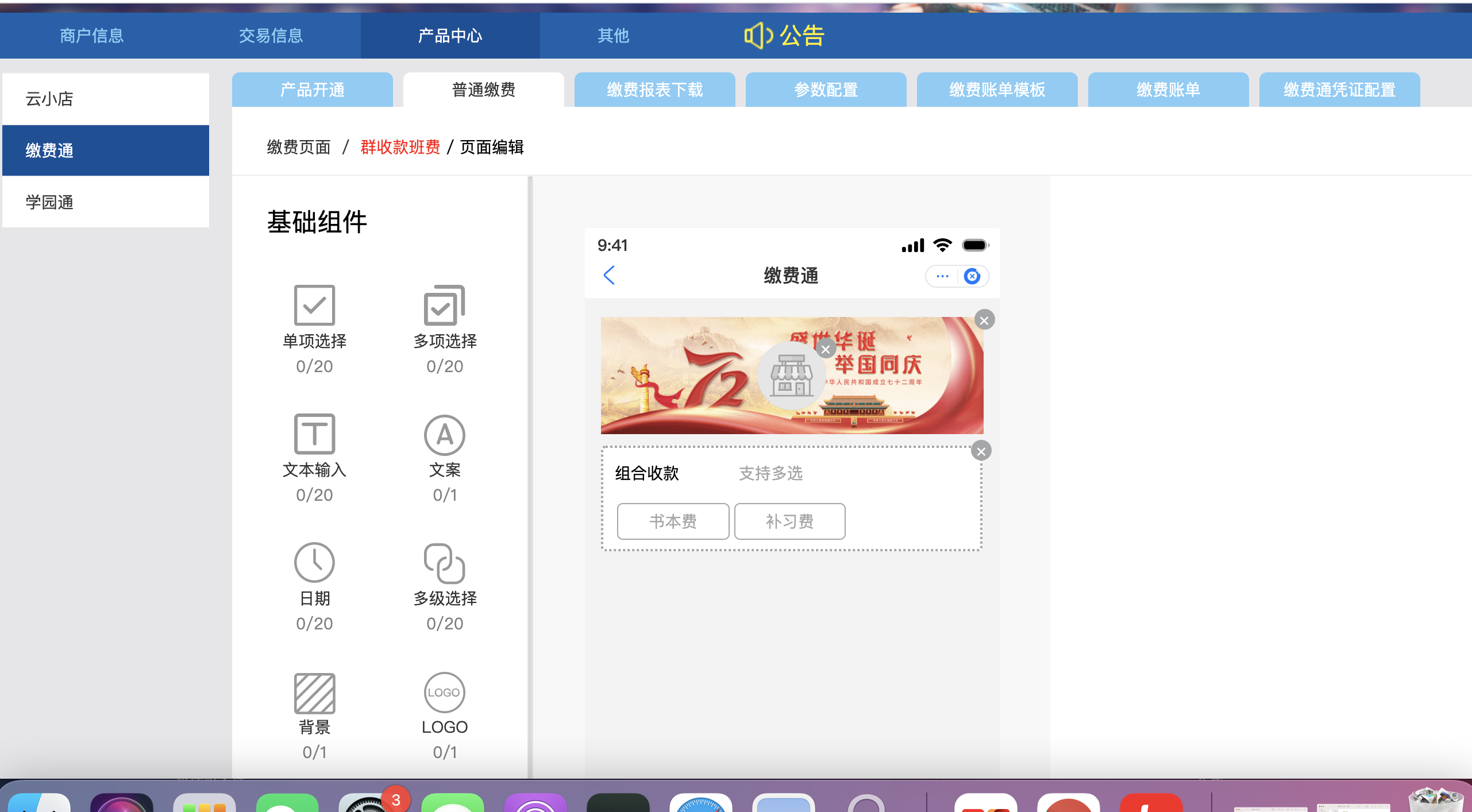
Task: Remove 组合收款 component with X icon
Action: click(982, 450)
